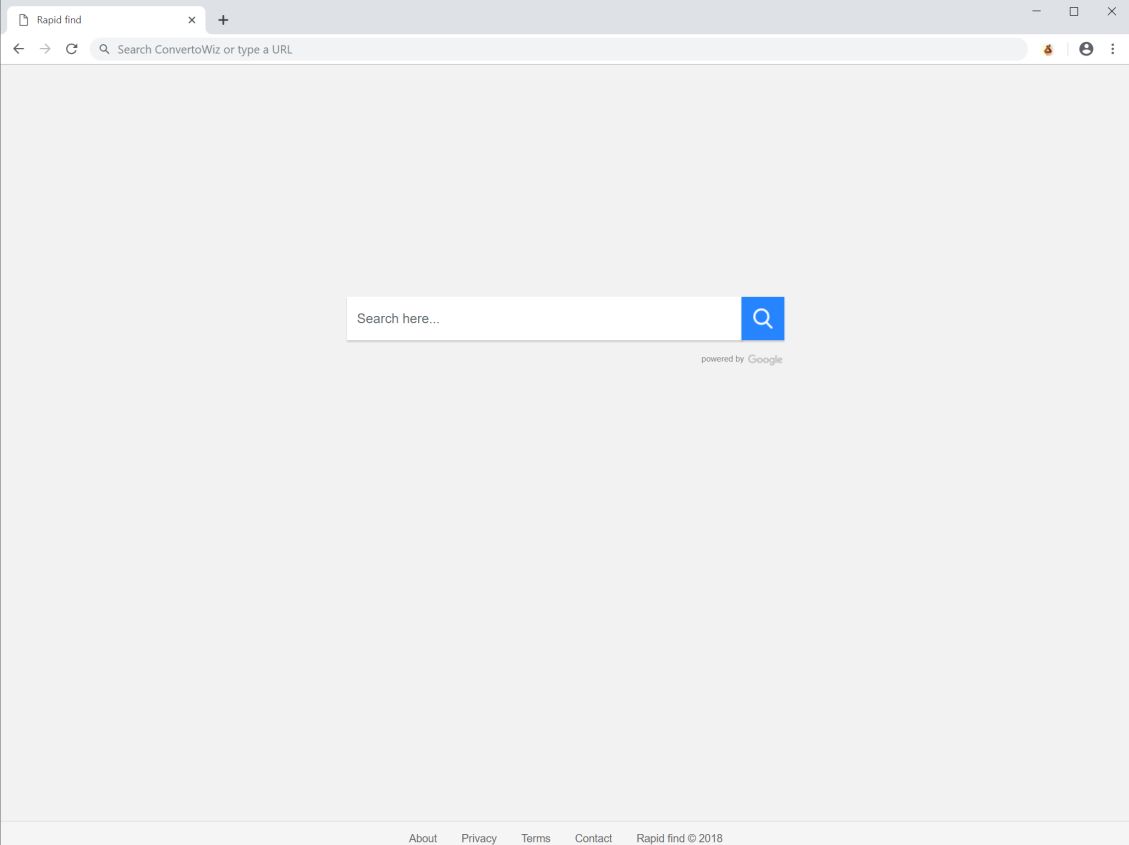Minimize the browser window
1129x845 pixels.
pos(1036,12)
